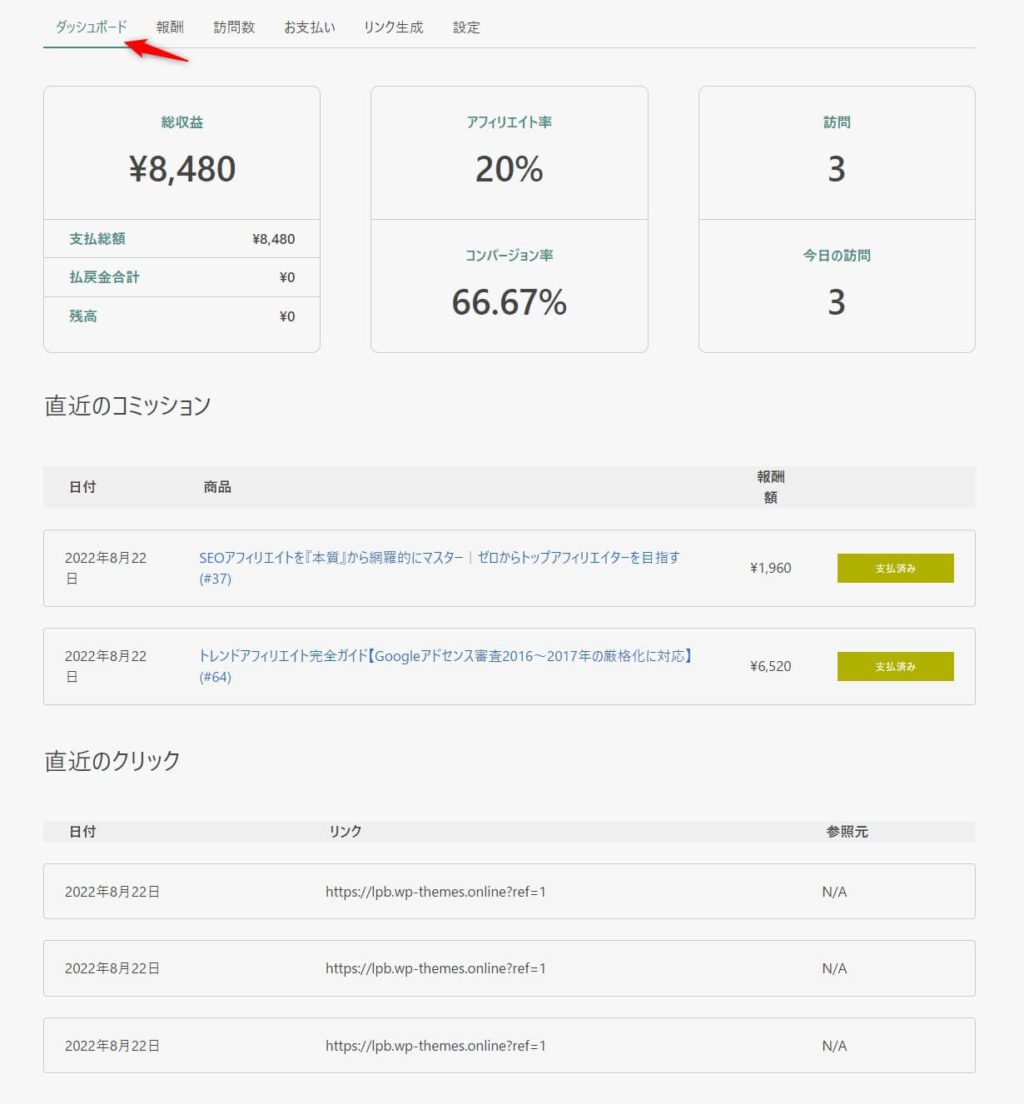Click 支払済み button for the ¥1,960 commission
Image resolution: width=1024 pixels, height=1104 pixels.
895,568
